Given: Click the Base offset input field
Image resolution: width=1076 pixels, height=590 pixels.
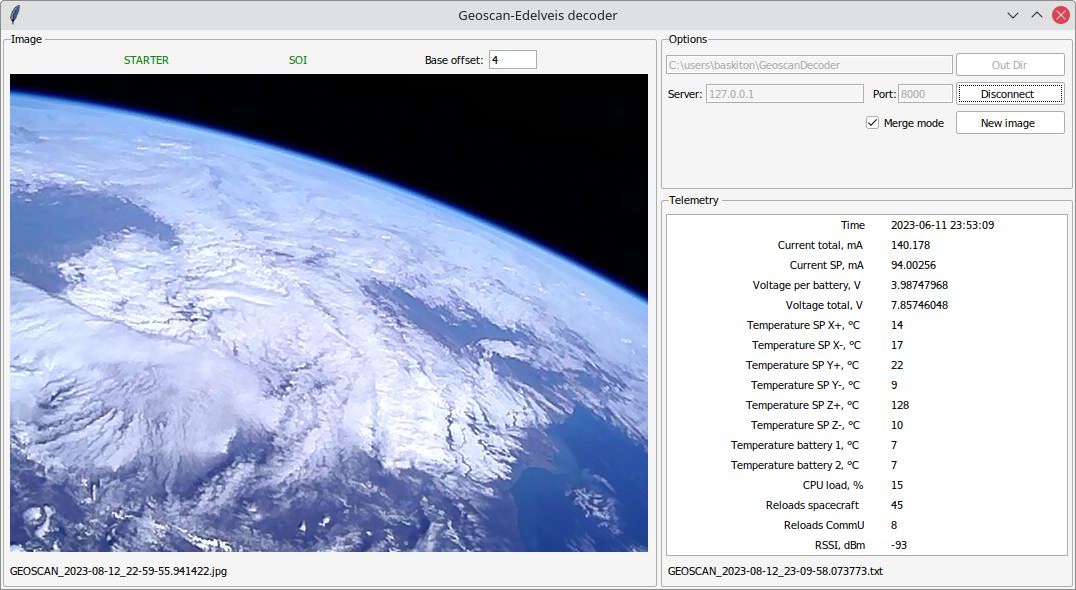Looking at the screenshot, I should point(513,60).
